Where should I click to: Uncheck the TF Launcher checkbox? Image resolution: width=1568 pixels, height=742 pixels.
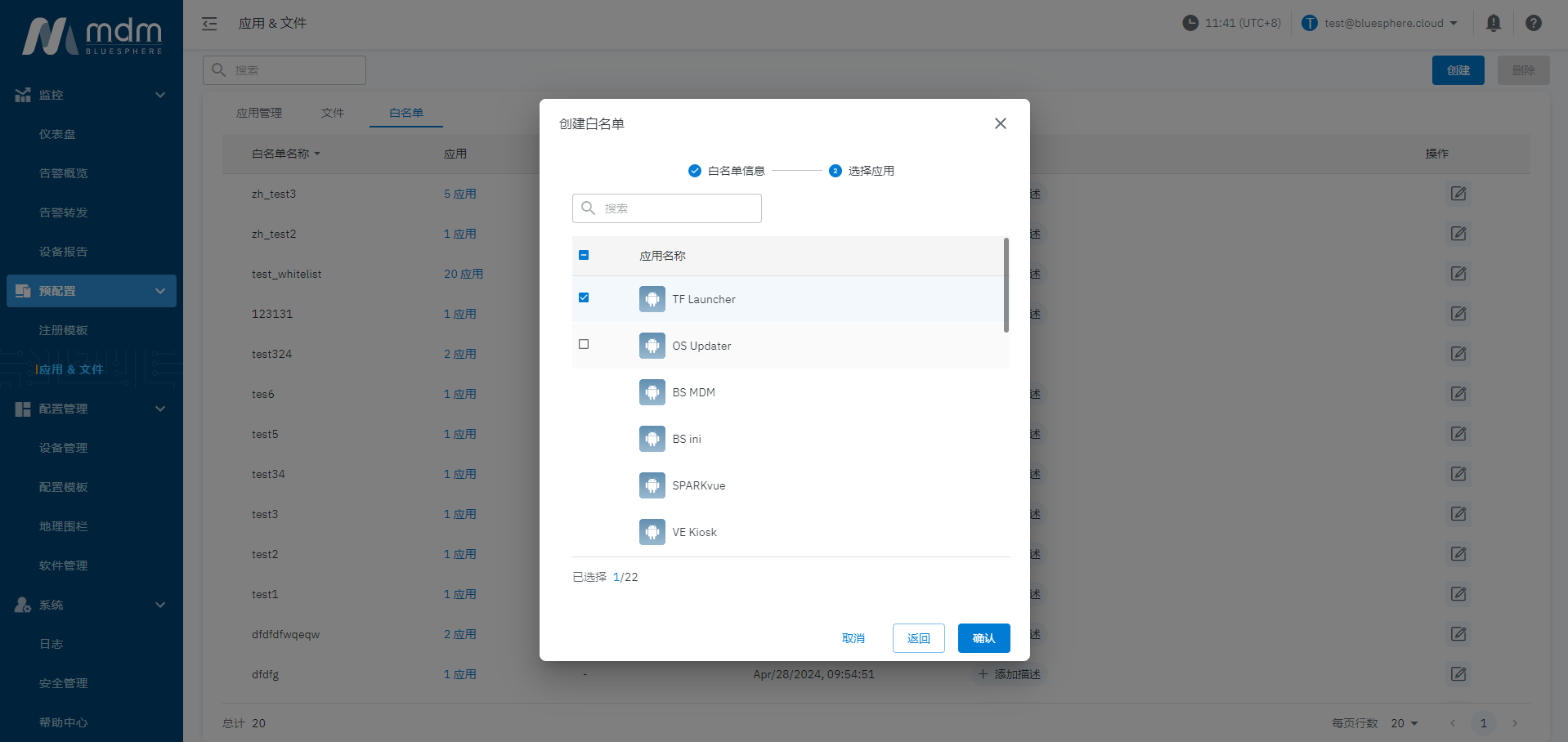(x=584, y=297)
